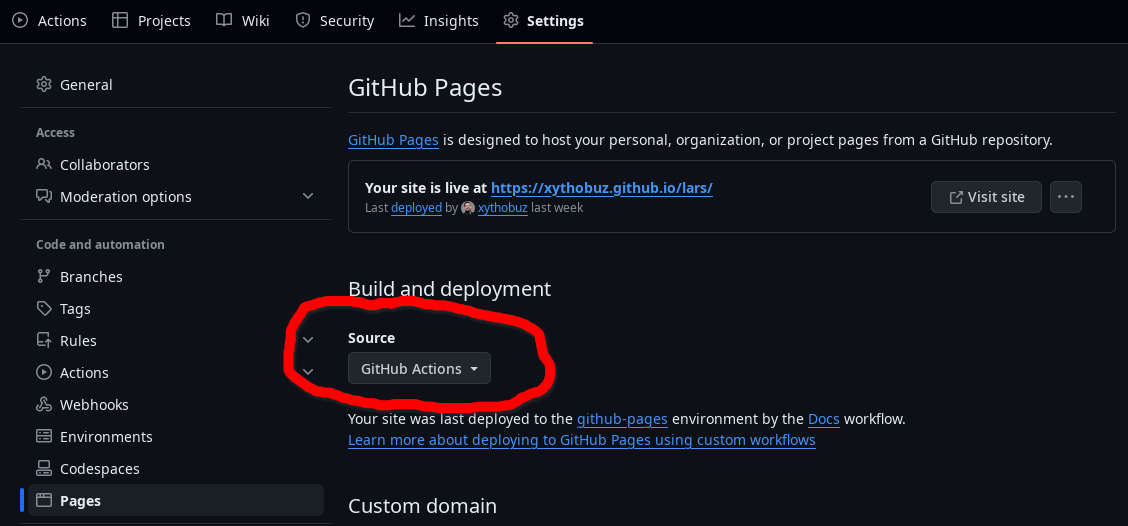Viewport: 1128px width, 526px height.
Task: Click the Visit site button
Action: click(986, 197)
